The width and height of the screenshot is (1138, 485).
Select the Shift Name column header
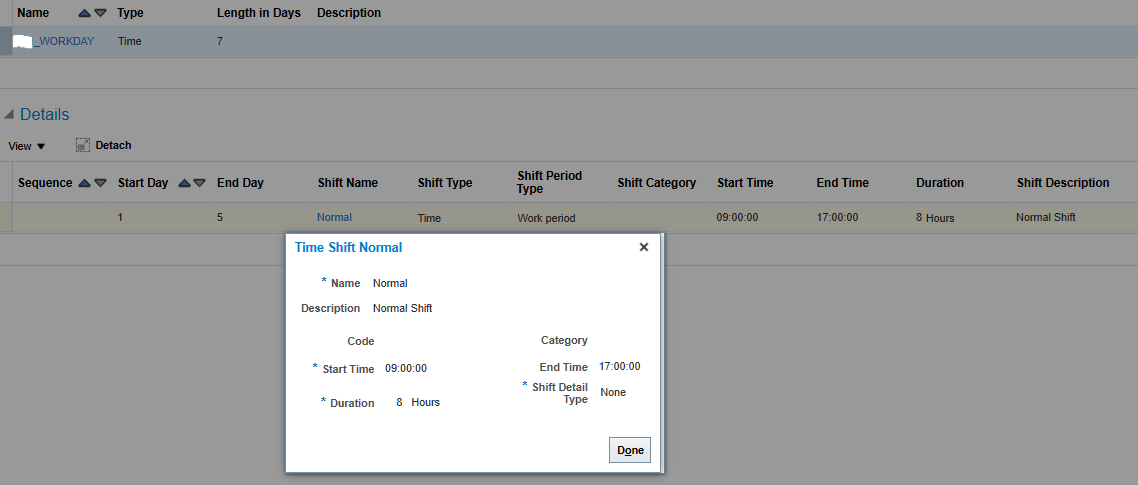[x=348, y=183]
